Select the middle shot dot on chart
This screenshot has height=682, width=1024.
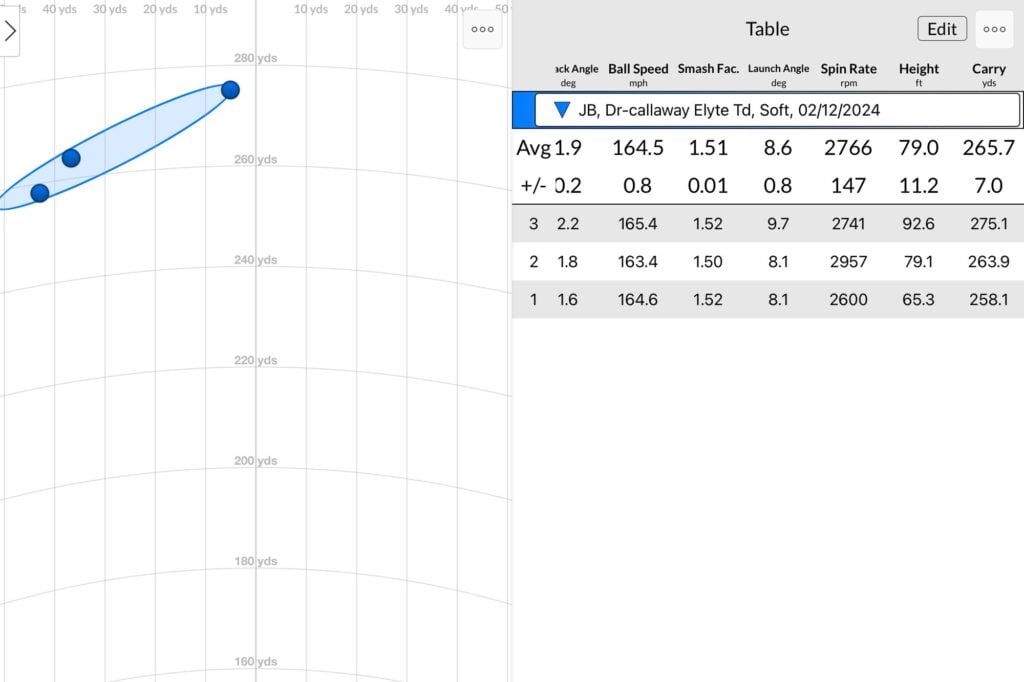click(x=71, y=158)
